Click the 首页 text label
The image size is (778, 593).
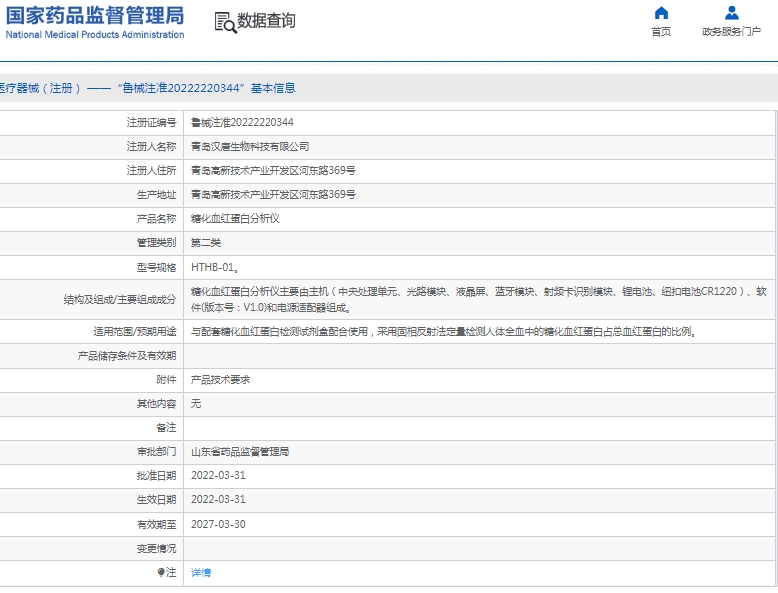click(661, 32)
